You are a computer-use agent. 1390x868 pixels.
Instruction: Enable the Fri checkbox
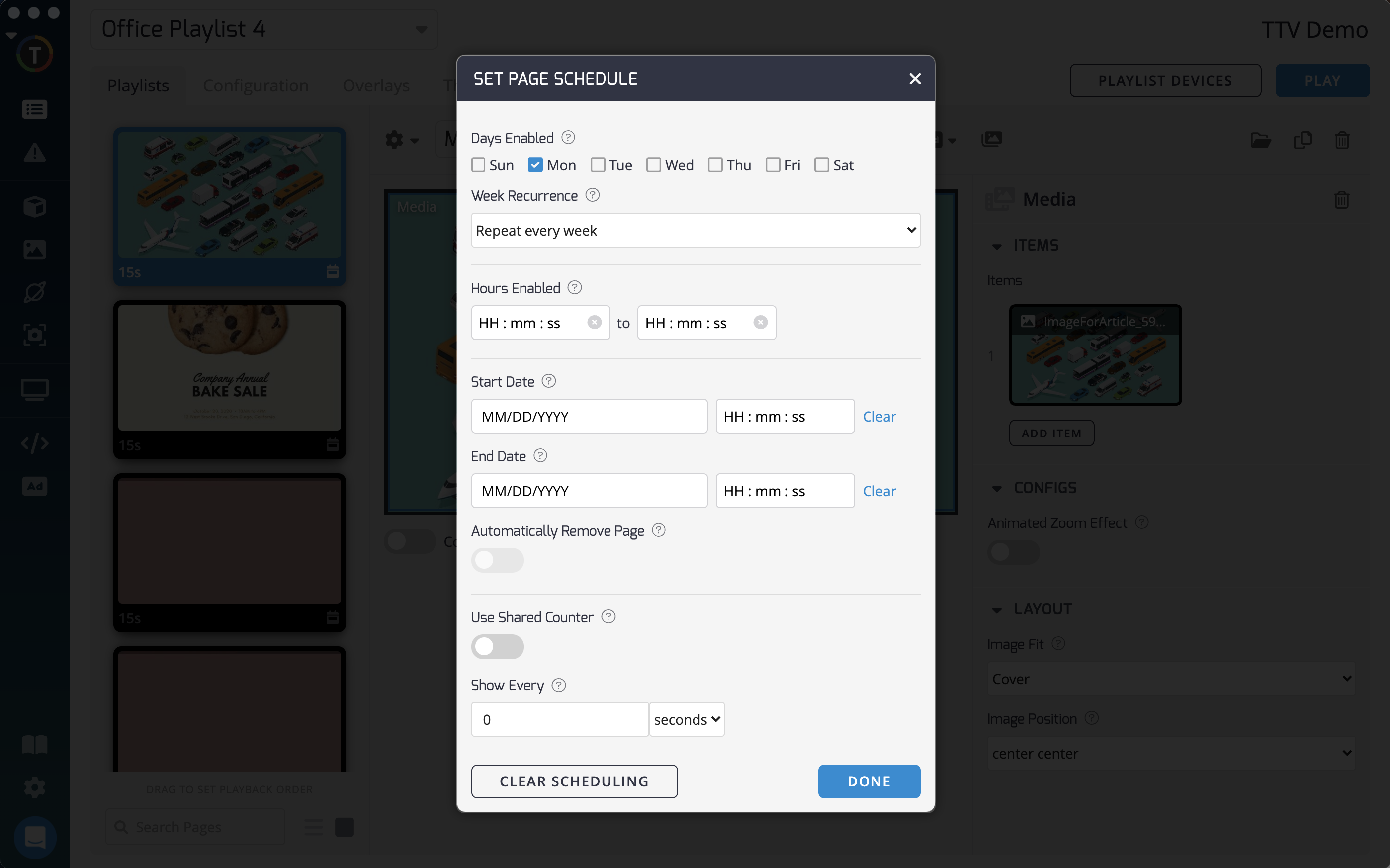click(773, 165)
